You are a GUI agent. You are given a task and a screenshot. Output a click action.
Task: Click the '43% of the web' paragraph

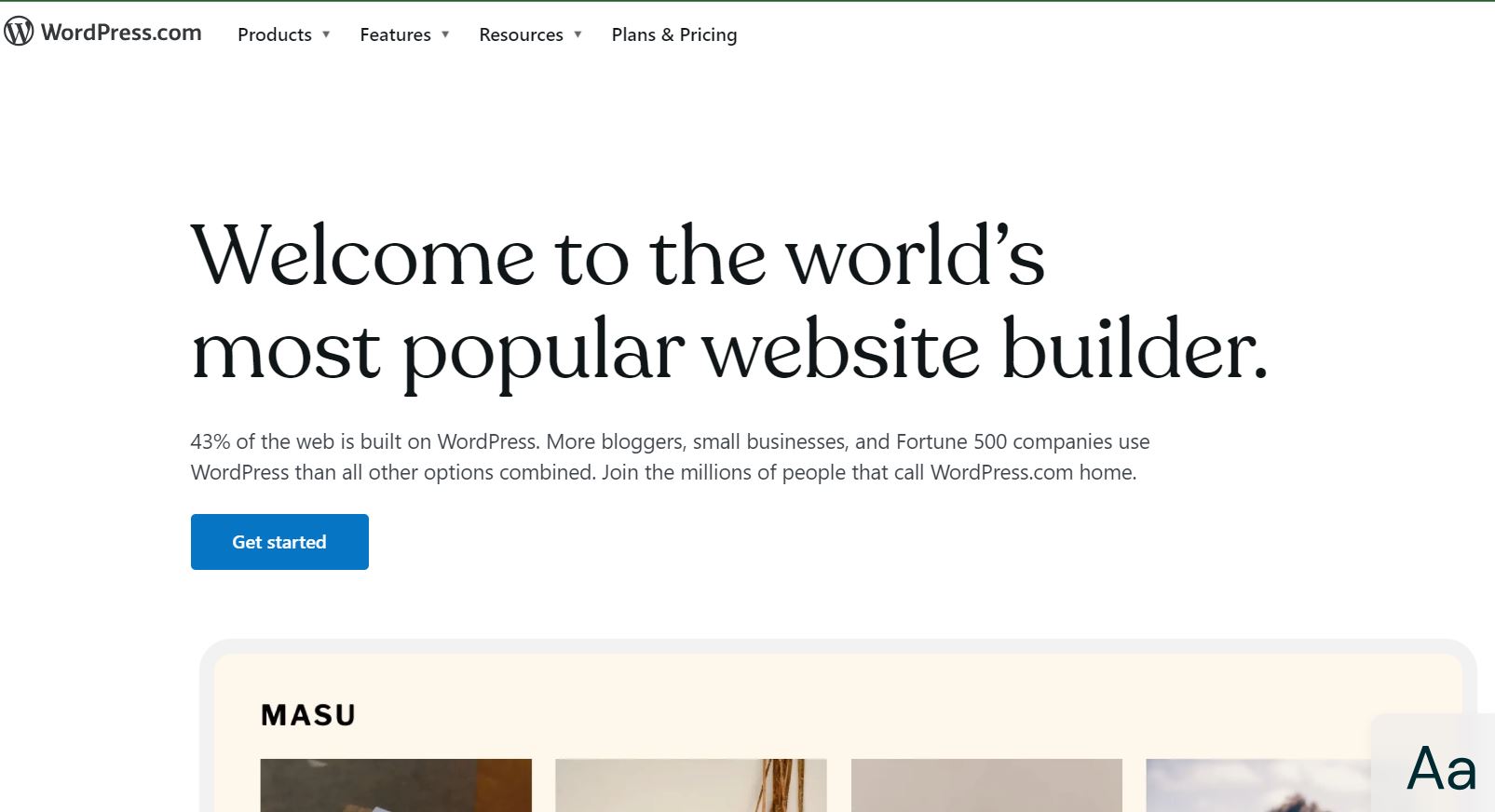670,457
